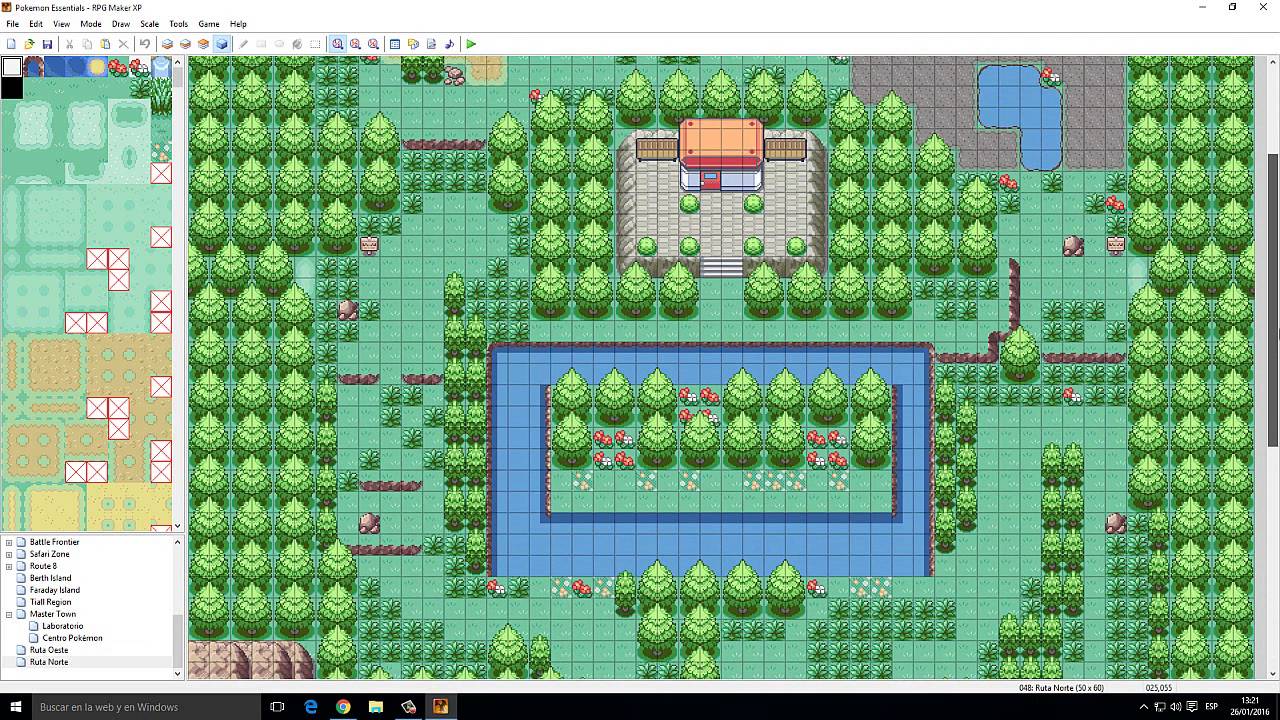Click the status bar map name 048: Ruta Norte
The height and width of the screenshot is (720, 1280).
(1061, 688)
